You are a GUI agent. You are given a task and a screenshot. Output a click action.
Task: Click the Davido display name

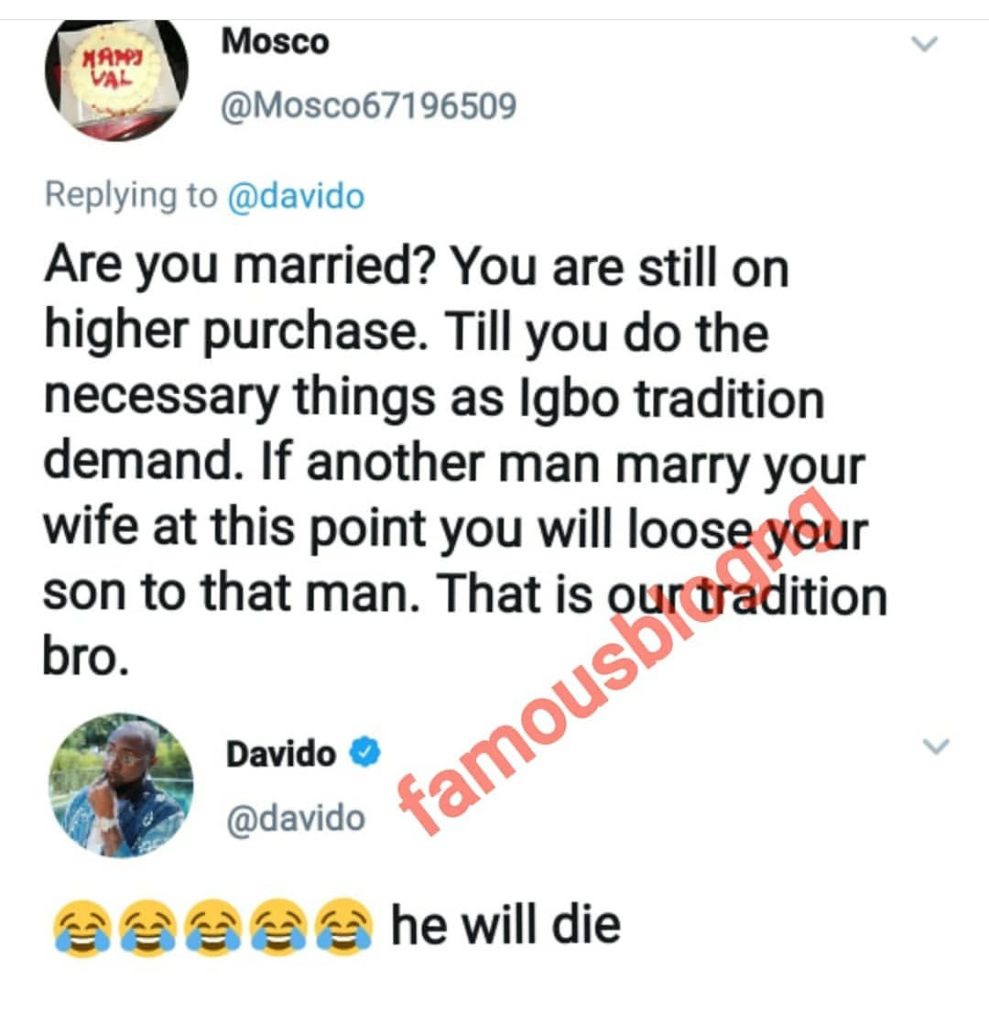pyautogui.click(x=281, y=754)
